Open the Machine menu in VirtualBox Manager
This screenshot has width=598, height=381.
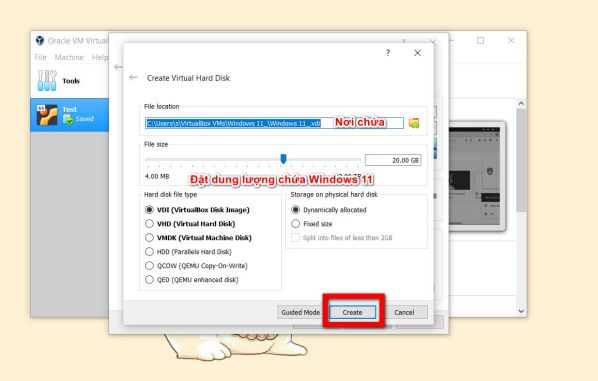coord(69,57)
